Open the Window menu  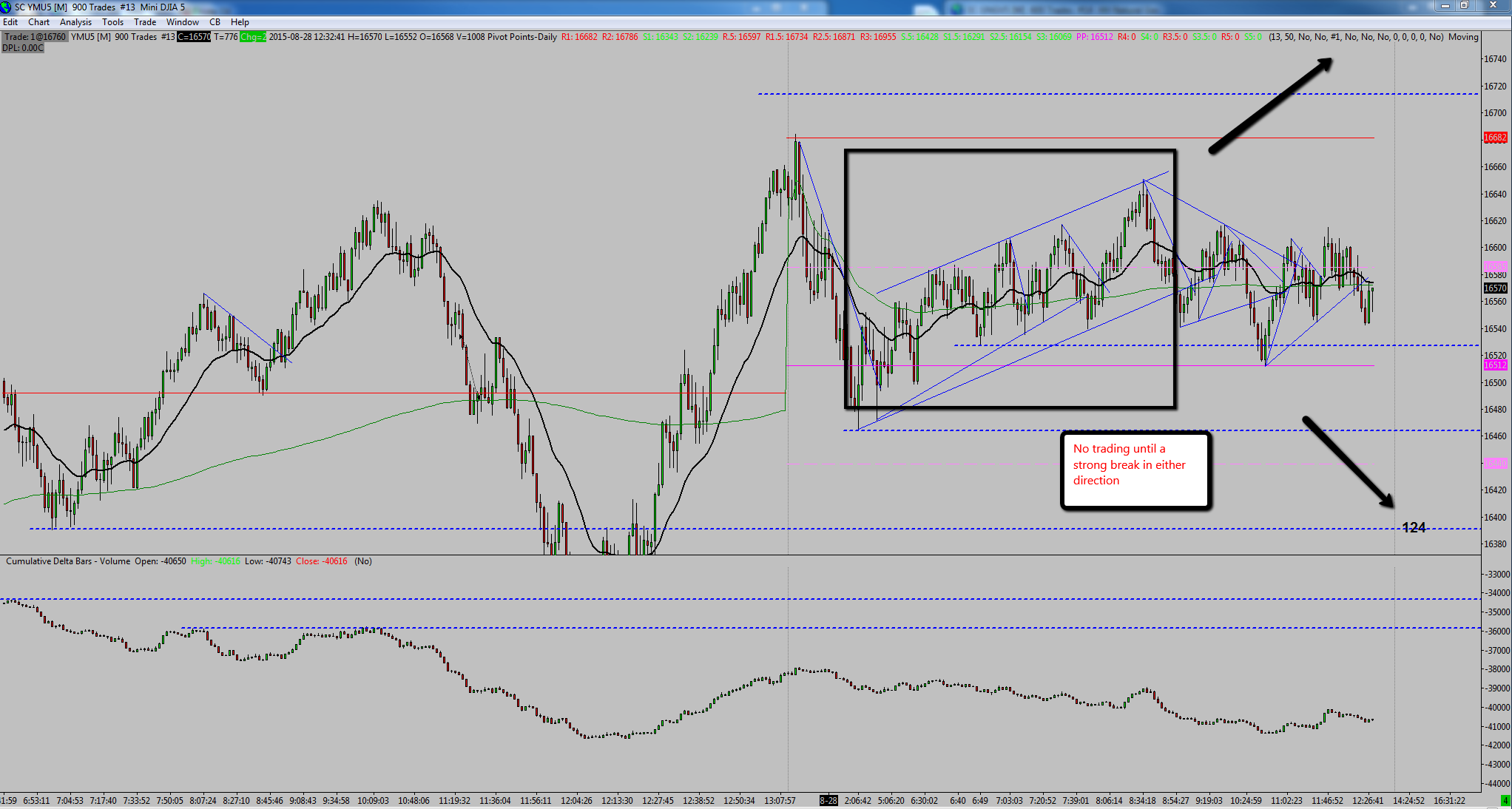(183, 22)
